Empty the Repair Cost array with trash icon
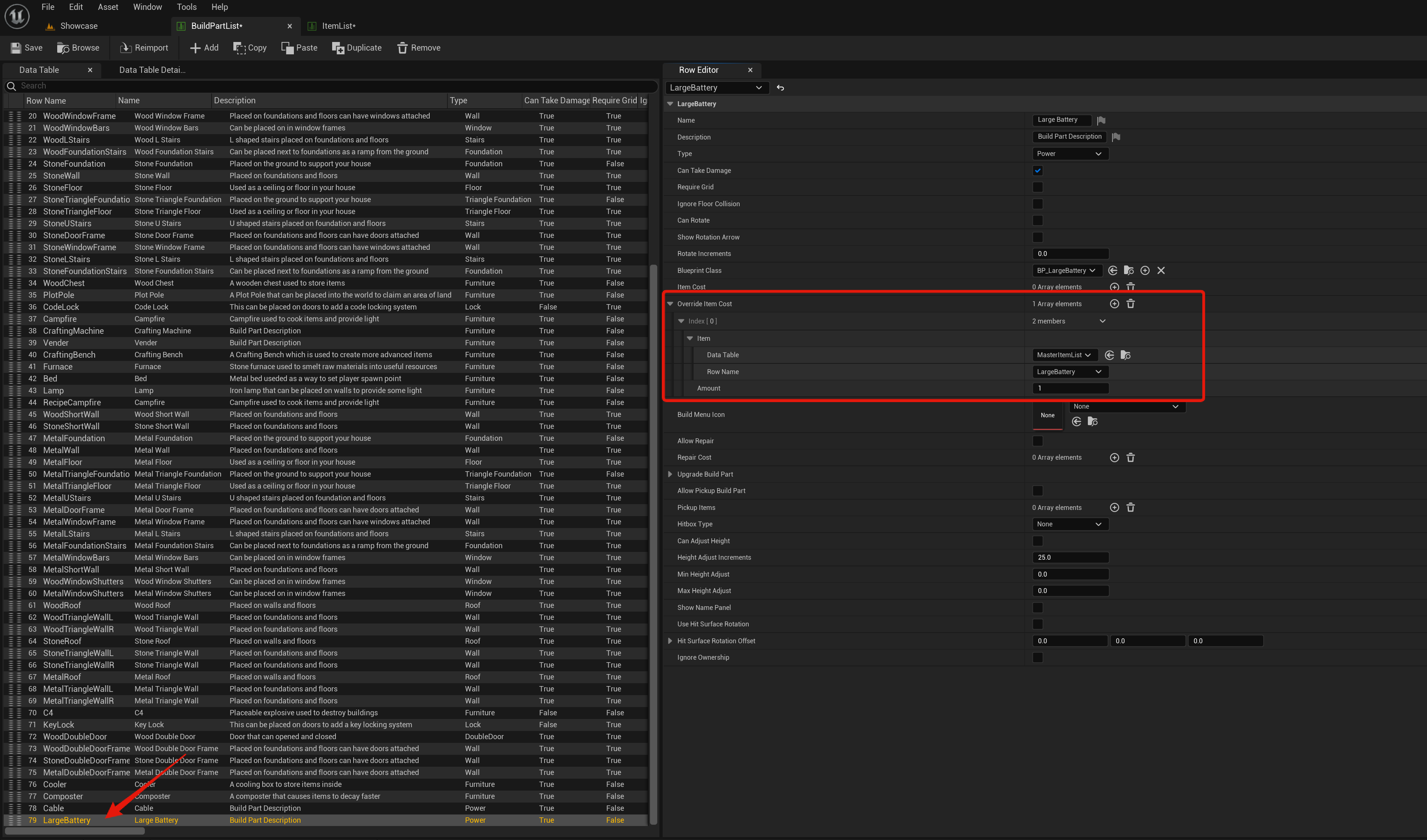 point(1130,457)
